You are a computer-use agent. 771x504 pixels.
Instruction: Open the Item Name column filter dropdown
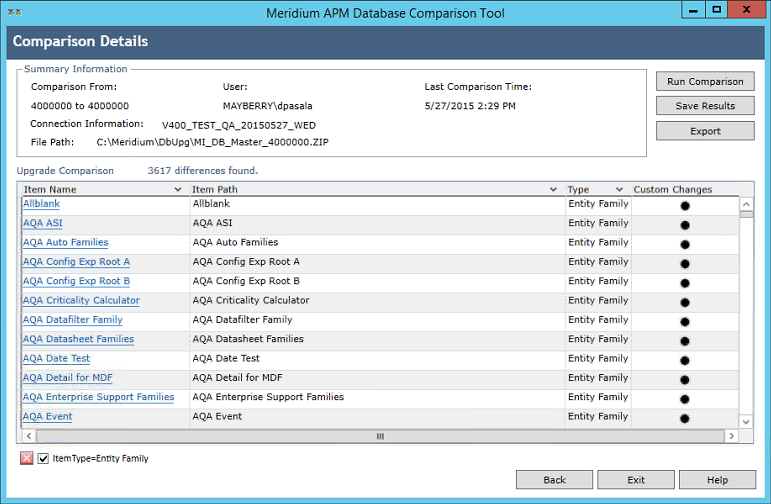178,189
